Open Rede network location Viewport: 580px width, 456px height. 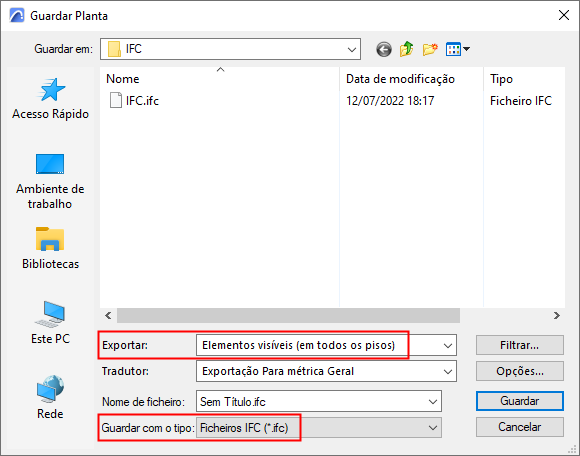click(x=50, y=398)
